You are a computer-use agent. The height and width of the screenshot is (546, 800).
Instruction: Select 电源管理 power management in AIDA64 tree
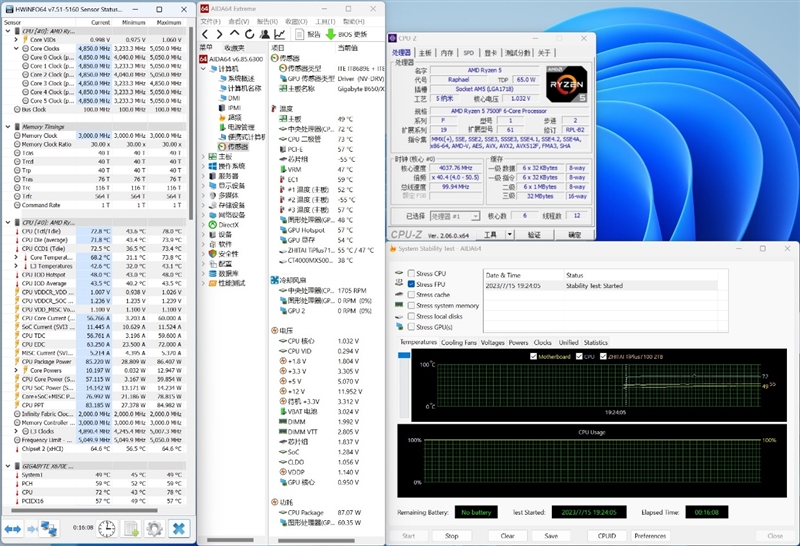click(240, 127)
